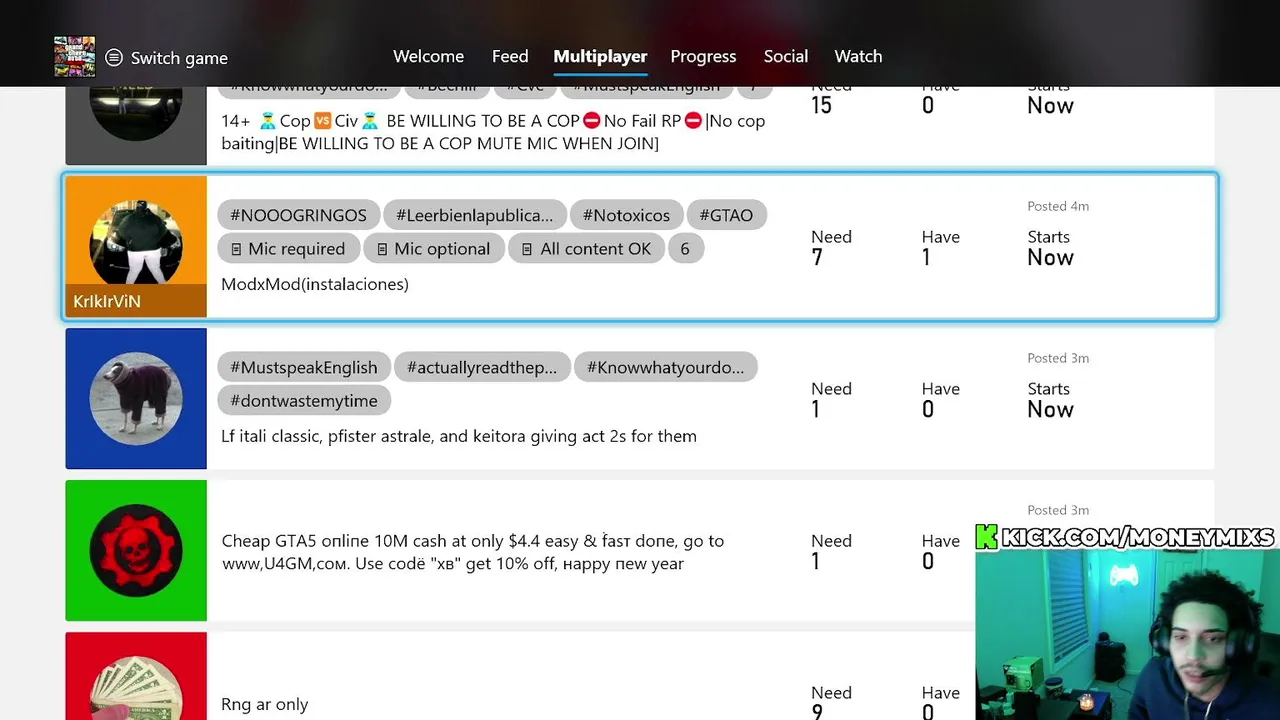Viewport: 1280px width, 720px height.
Task: Click the mic icon in Mic required tag
Action: click(236, 249)
